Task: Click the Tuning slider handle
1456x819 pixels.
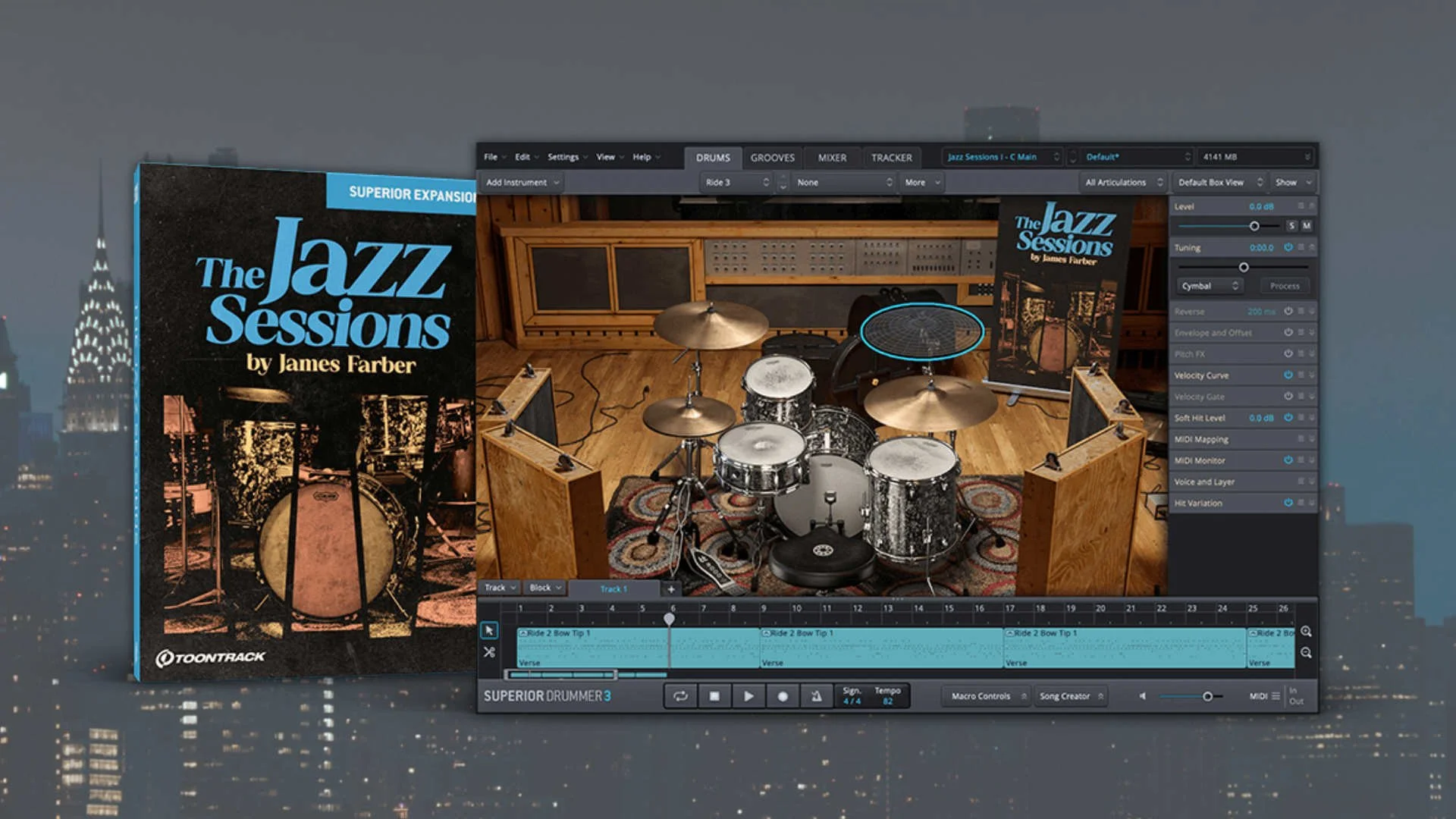Action: (x=1244, y=267)
